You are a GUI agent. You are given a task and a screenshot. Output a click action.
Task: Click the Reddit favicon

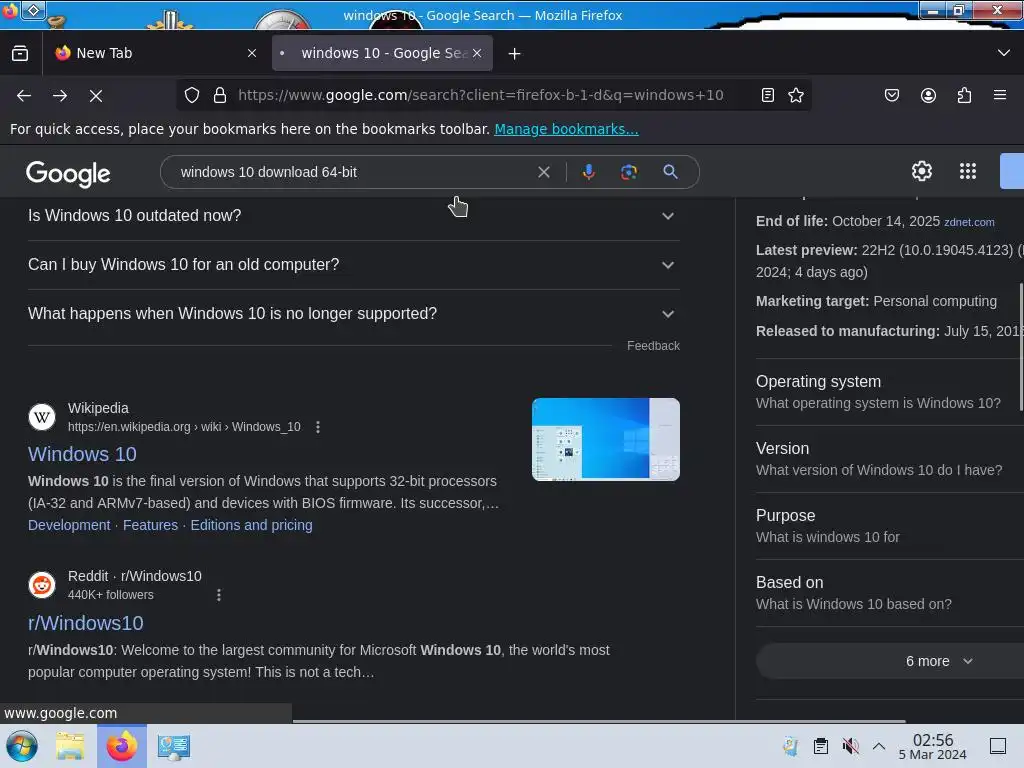point(42,585)
